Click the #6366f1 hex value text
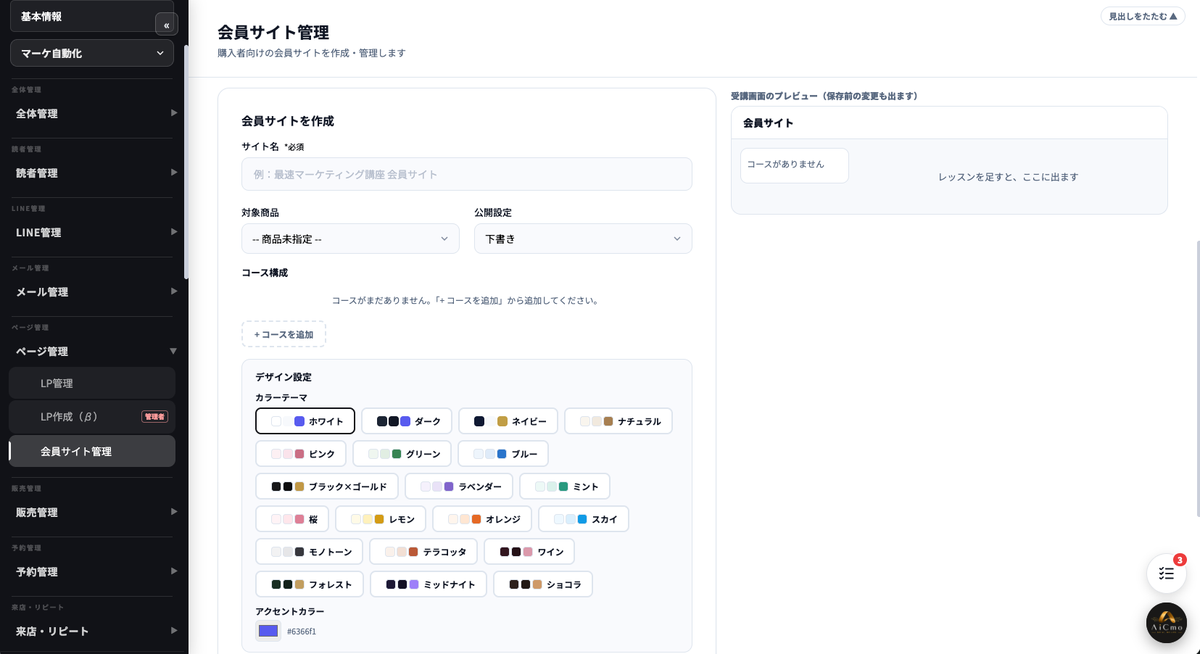This screenshot has width=1200, height=654. pyautogui.click(x=301, y=631)
